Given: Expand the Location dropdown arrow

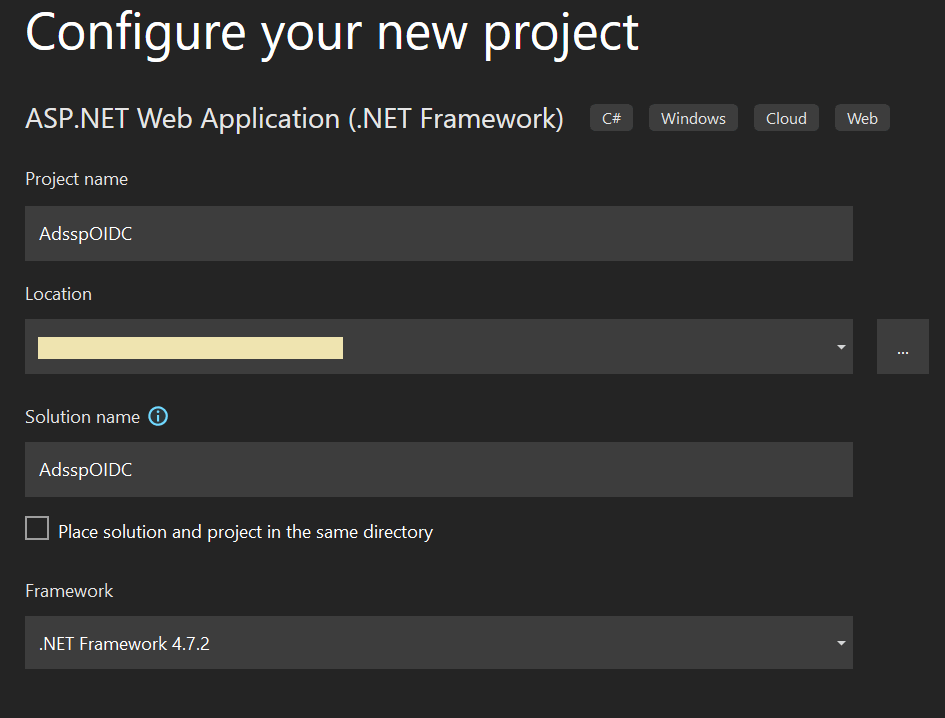Looking at the screenshot, I should coord(841,347).
